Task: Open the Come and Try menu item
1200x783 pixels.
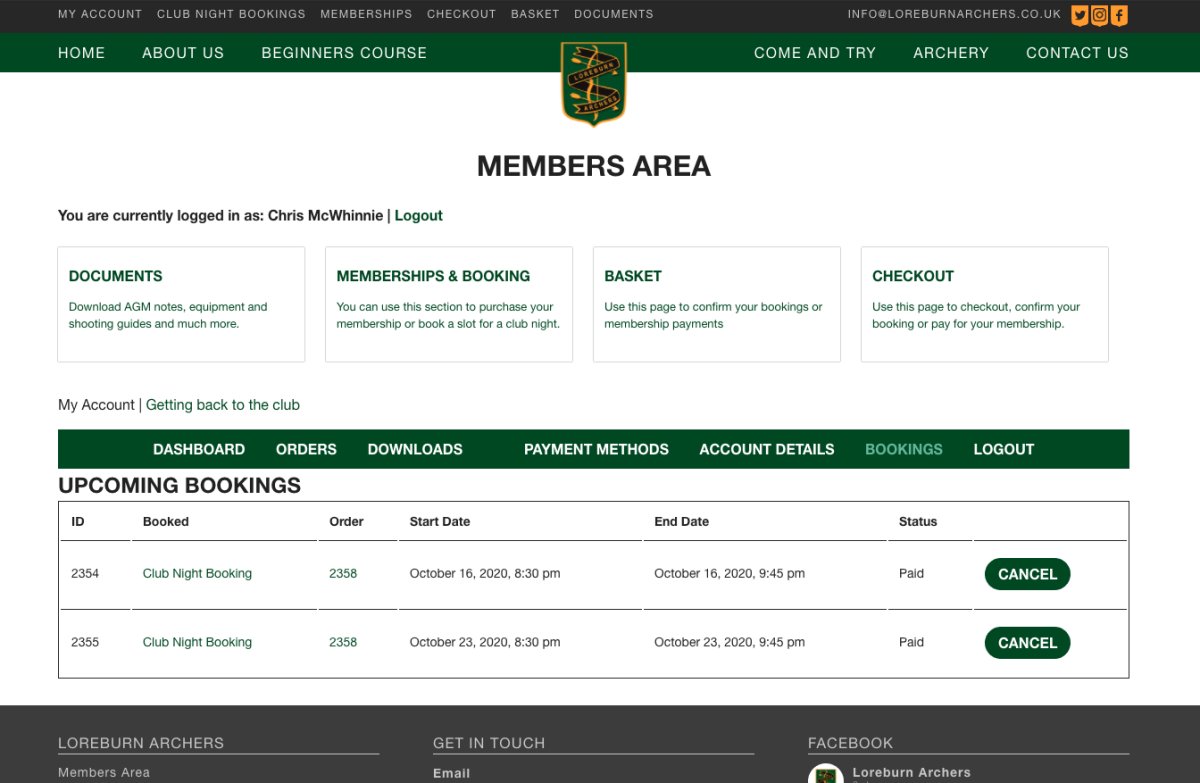Action: (x=814, y=53)
